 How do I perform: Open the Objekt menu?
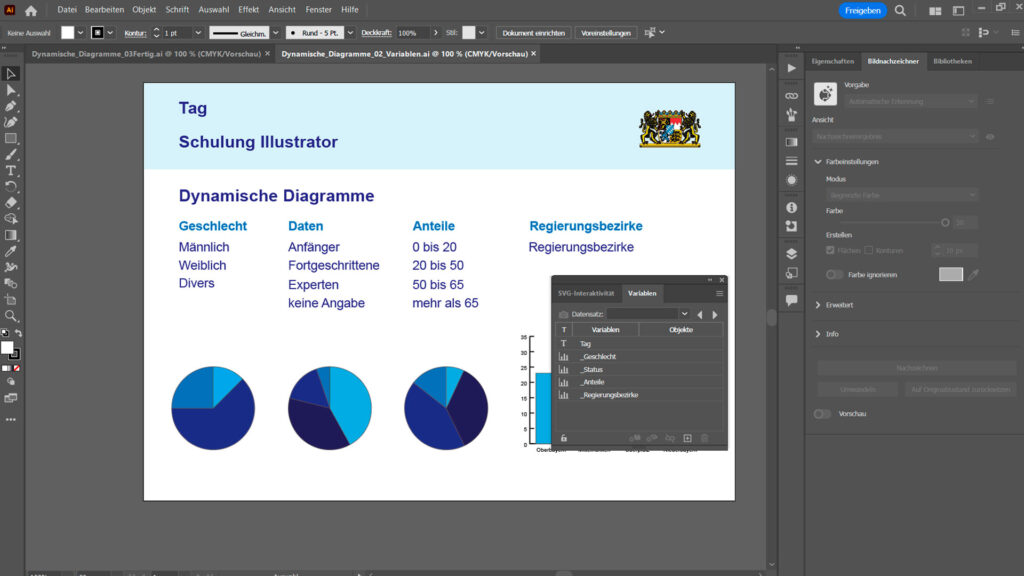(x=144, y=10)
